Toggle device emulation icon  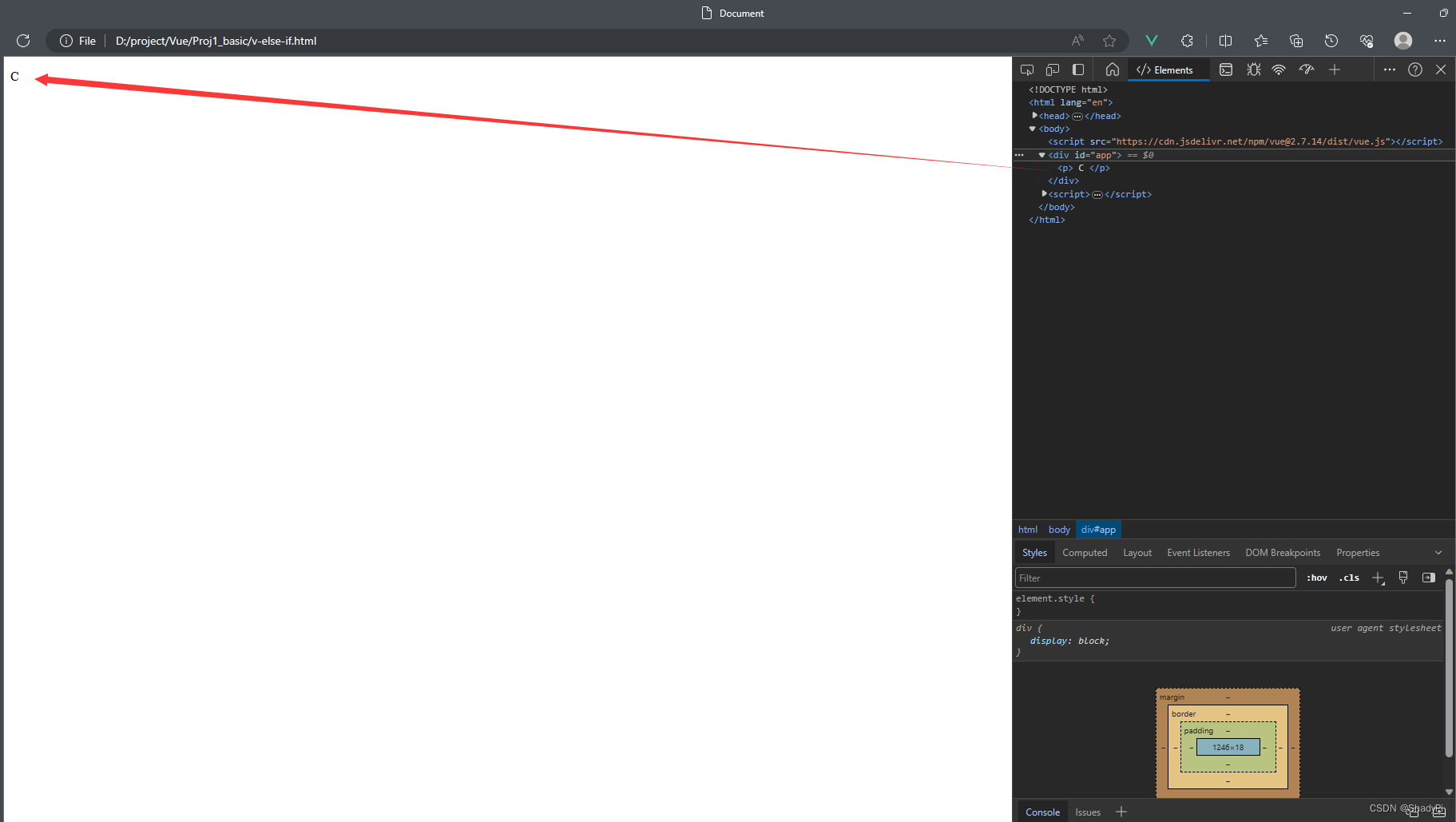[1053, 69]
